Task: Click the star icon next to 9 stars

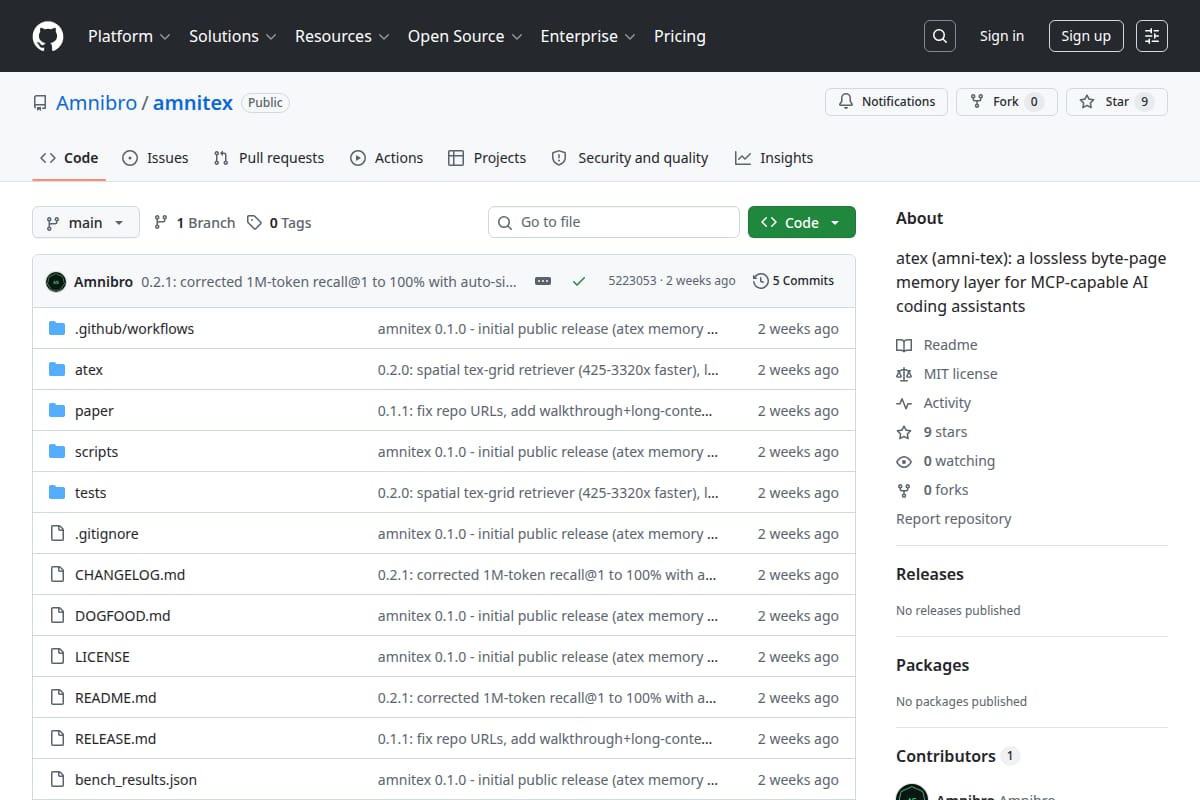Action: pos(904,432)
